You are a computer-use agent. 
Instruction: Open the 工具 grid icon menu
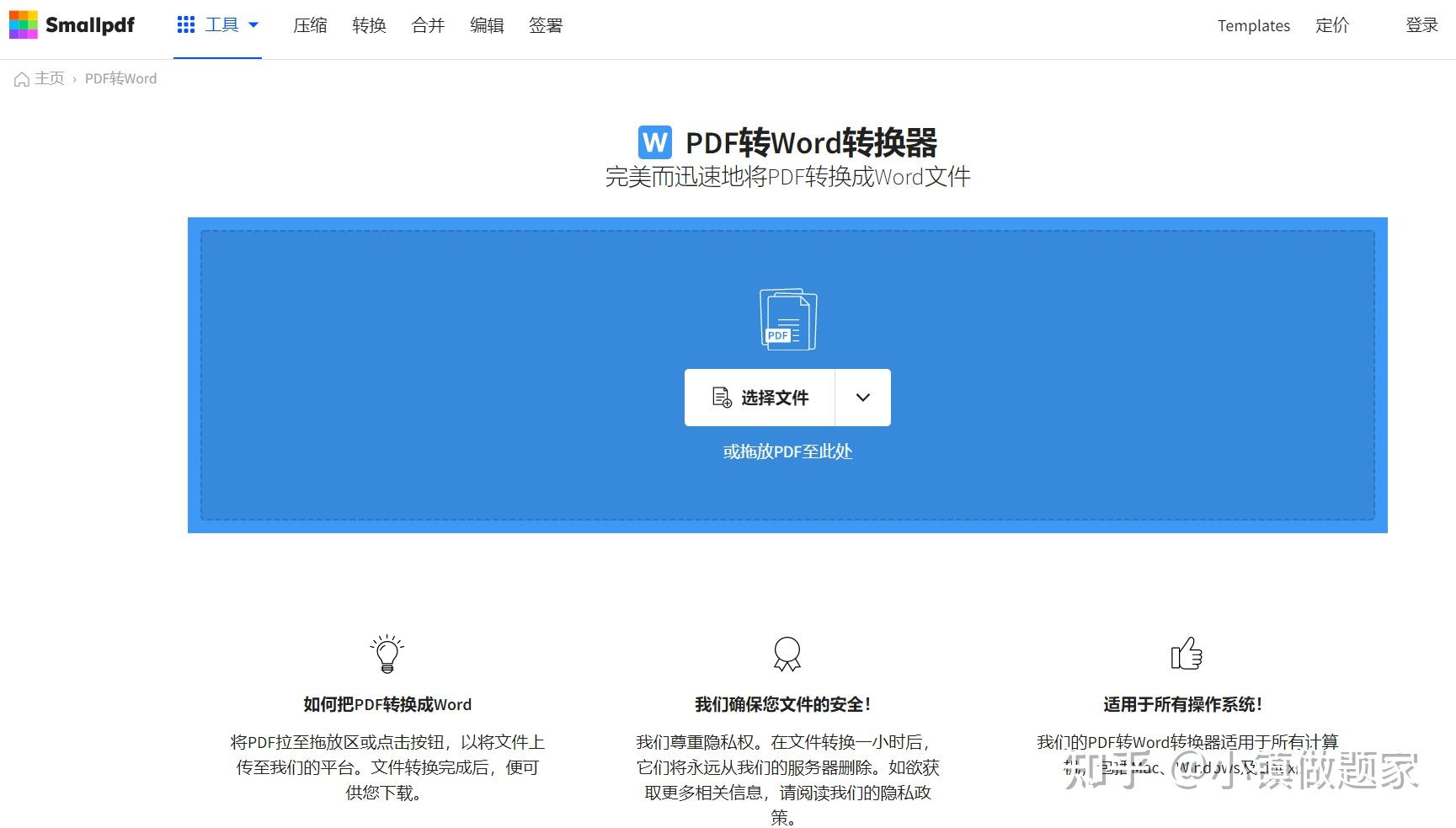[x=186, y=25]
